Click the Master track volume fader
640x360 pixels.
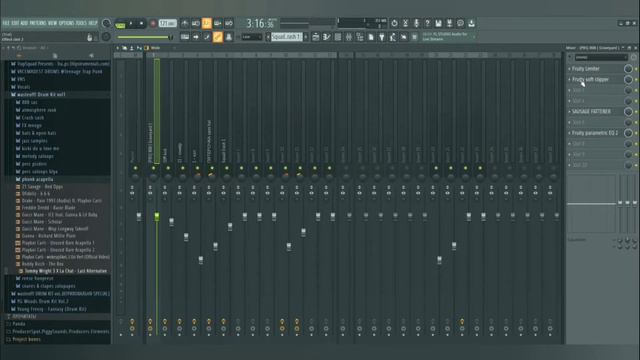coord(139,216)
